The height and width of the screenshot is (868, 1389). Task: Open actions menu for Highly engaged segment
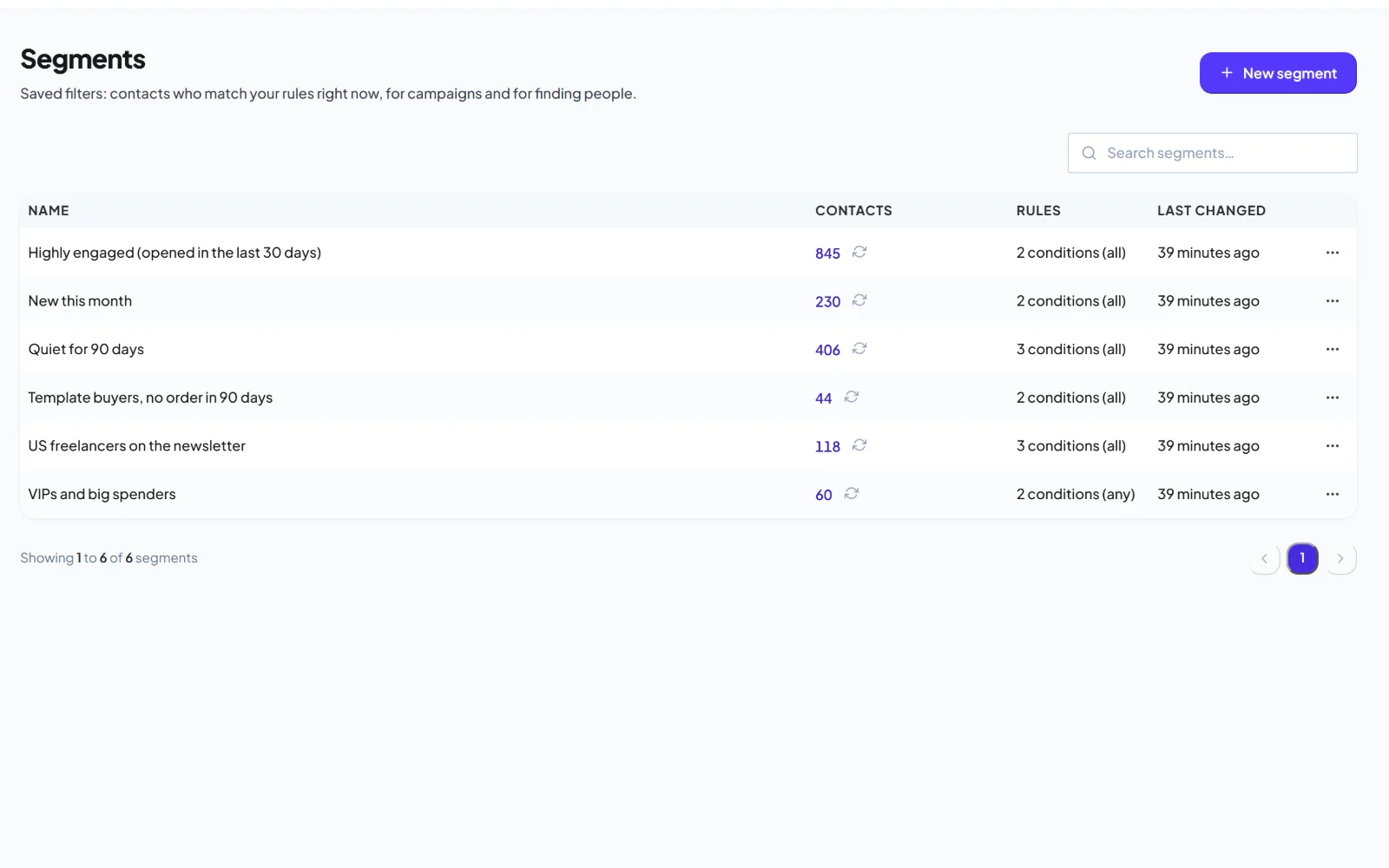click(x=1333, y=253)
